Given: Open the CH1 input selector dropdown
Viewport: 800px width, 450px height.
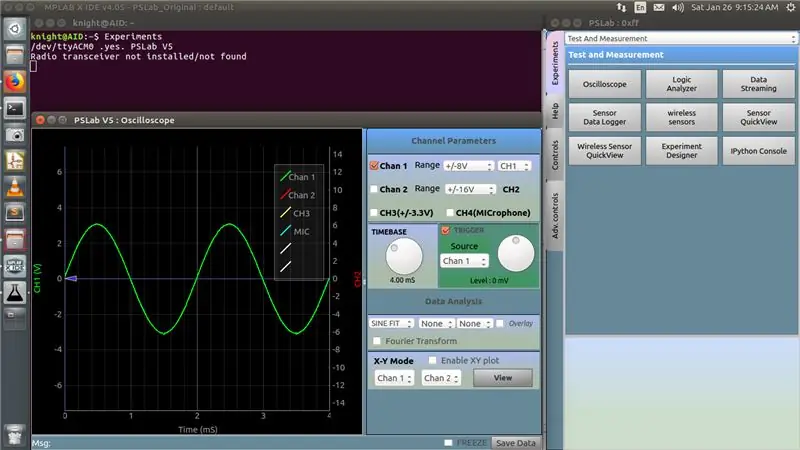Looking at the screenshot, I should [514, 166].
